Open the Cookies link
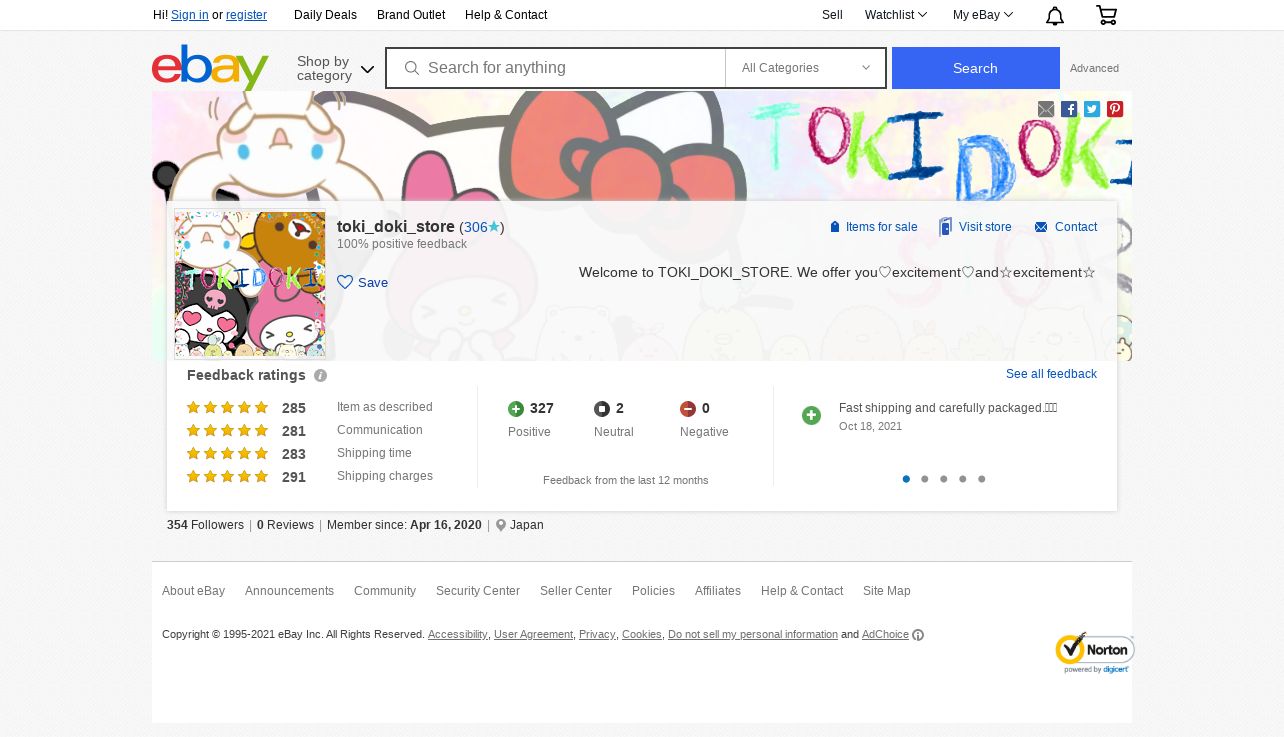1284x737 pixels. (641, 635)
